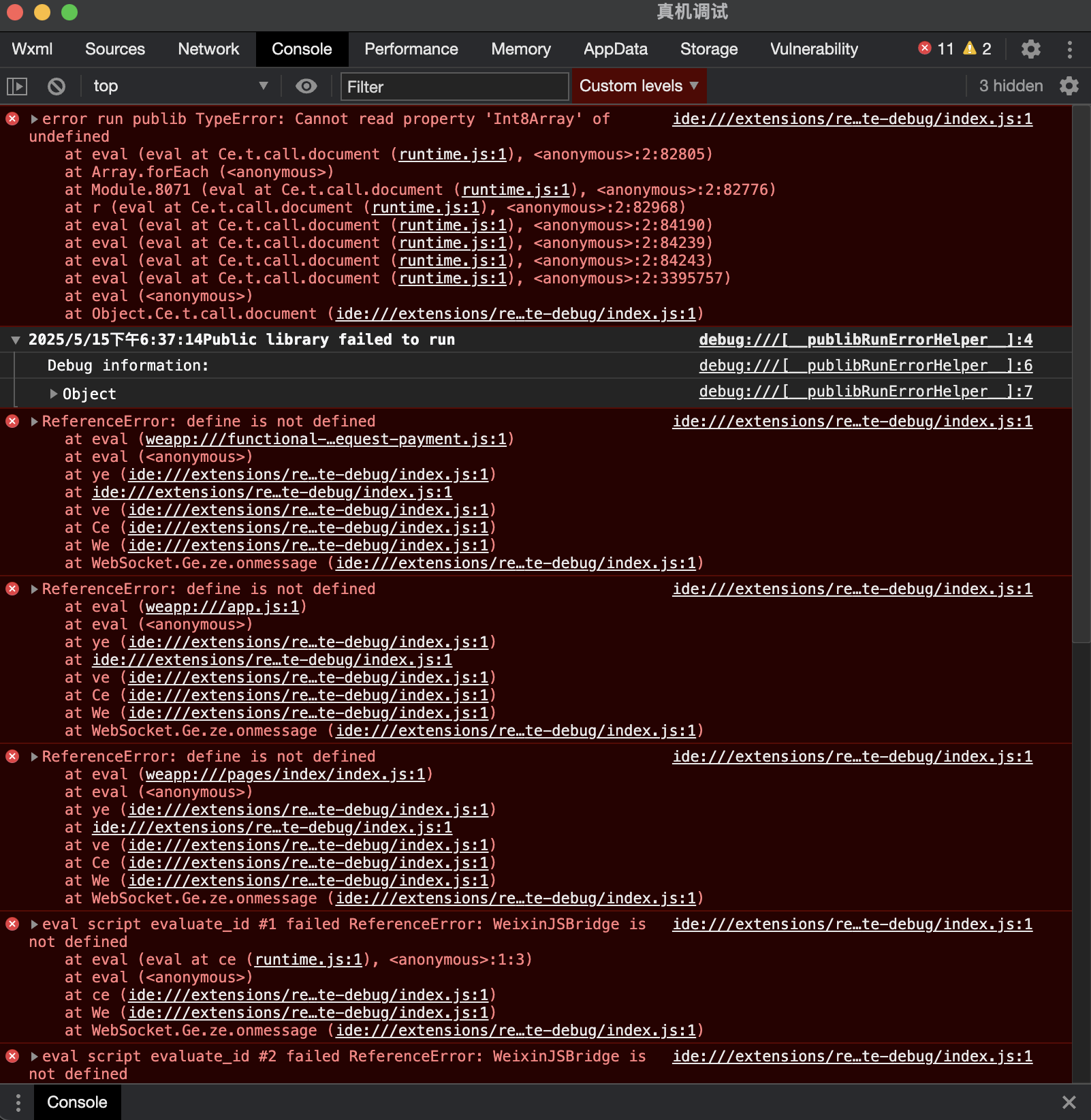The width and height of the screenshot is (1091, 1120).
Task: Open the Network tab
Action: pyautogui.click(x=208, y=49)
